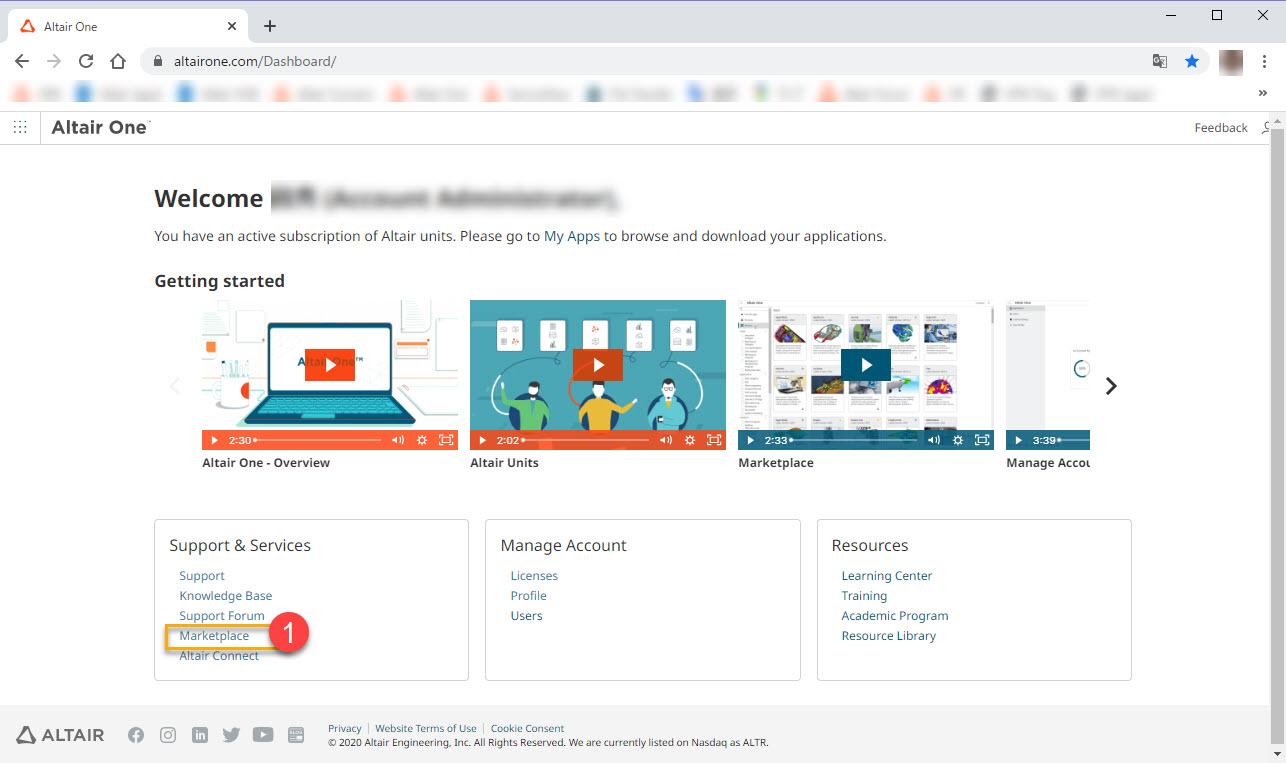This screenshot has height=763, width=1286.
Task: Expand the hidden bookmarks overflow chevron
Action: (1262, 92)
